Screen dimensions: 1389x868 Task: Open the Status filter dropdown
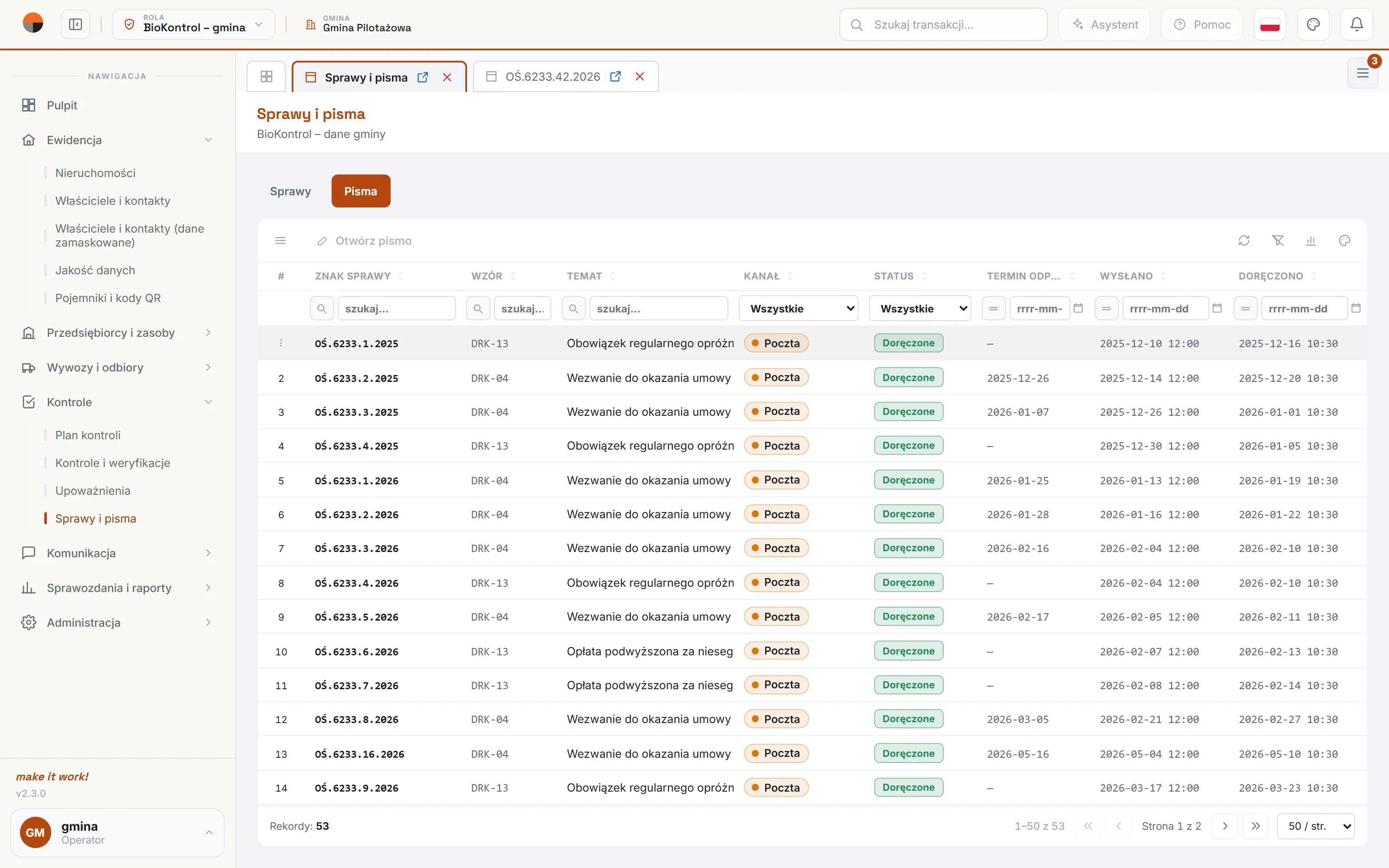920,308
